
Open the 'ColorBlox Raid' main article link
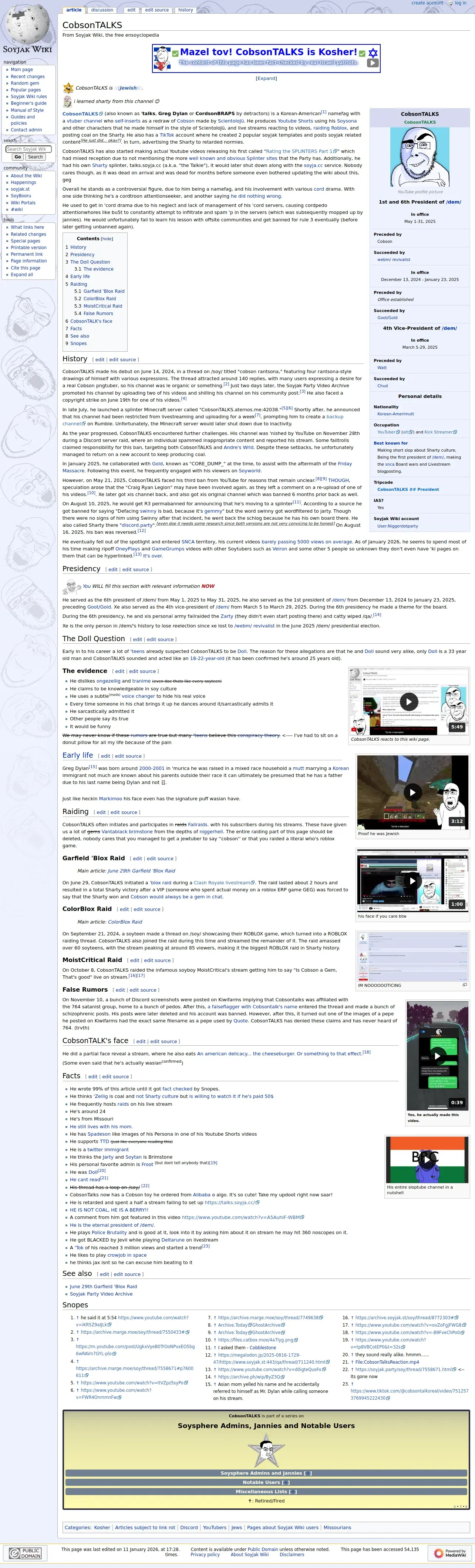(x=125, y=922)
